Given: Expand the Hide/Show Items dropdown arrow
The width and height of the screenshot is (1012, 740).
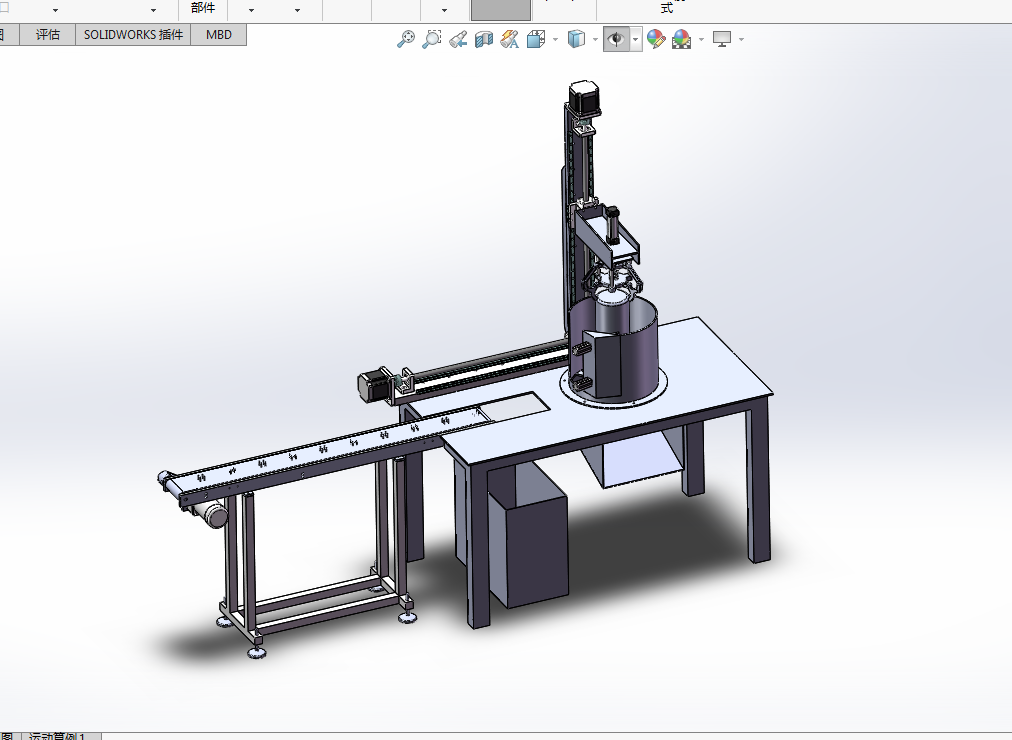Looking at the screenshot, I should pos(636,39).
